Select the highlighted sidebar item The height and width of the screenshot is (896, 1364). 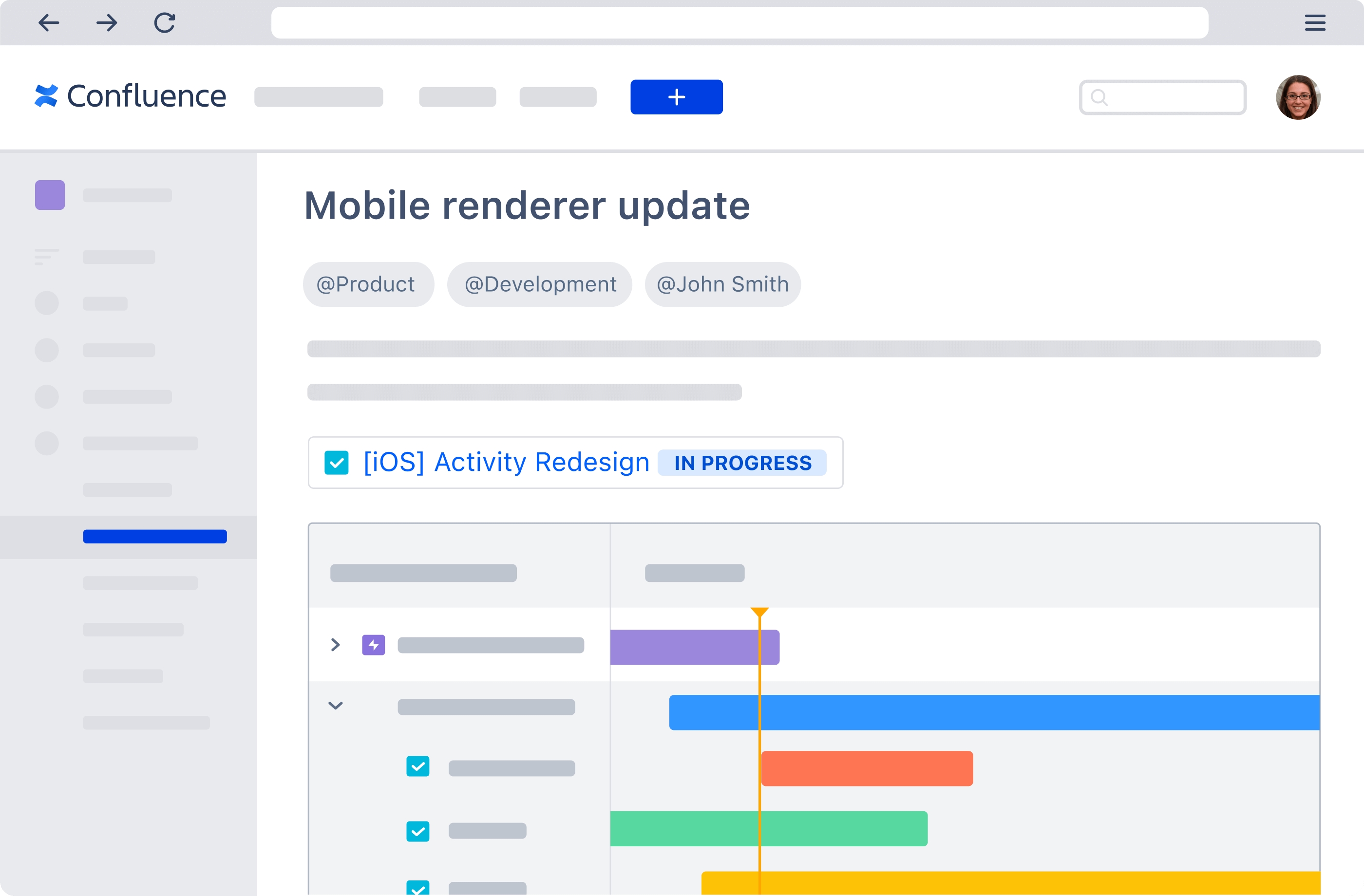click(x=155, y=536)
